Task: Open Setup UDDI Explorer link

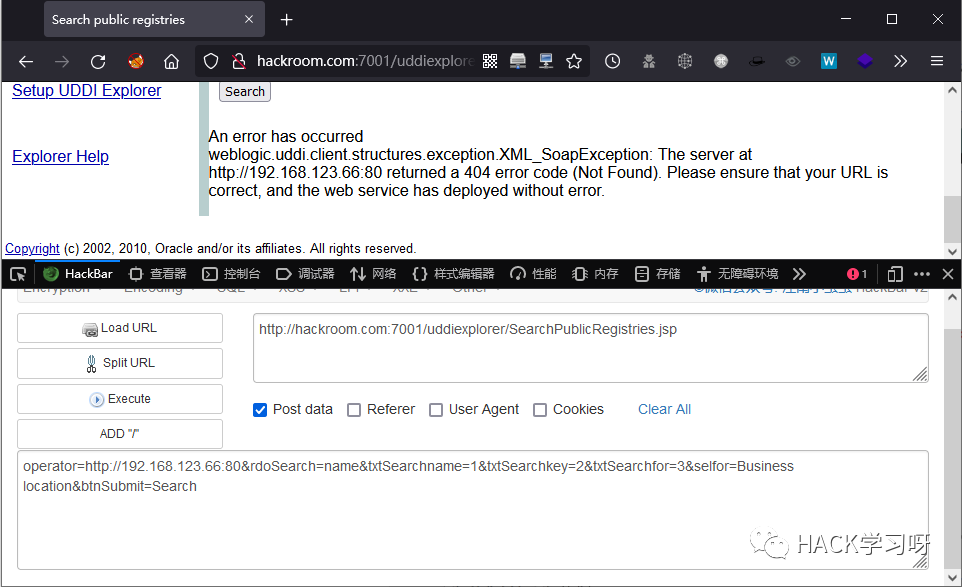Action: pos(87,91)
